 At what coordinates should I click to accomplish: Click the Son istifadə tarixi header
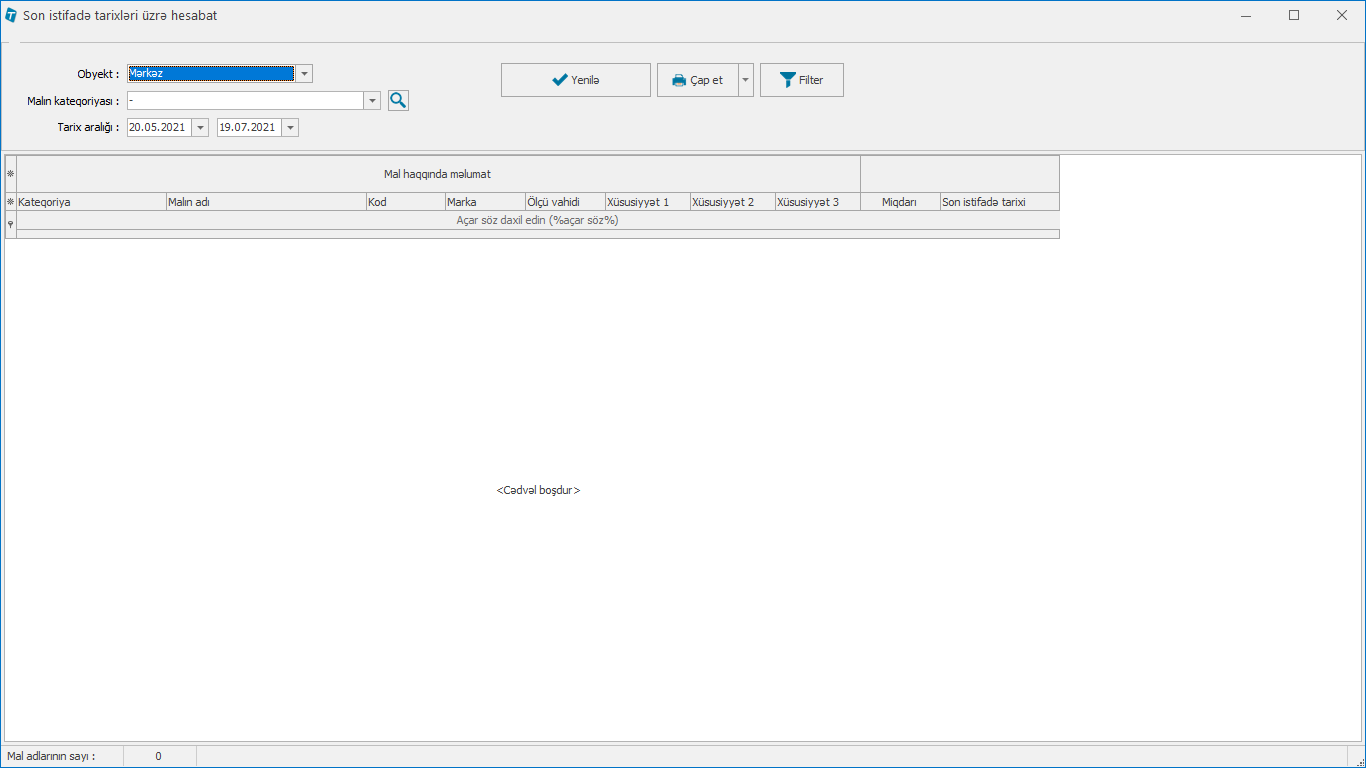click(x=999, y=202)
